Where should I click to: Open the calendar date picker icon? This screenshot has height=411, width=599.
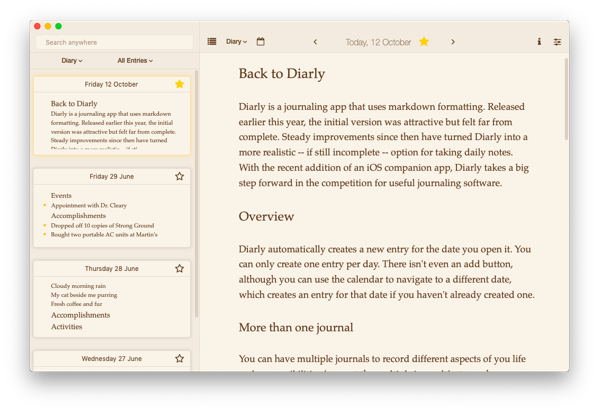[x=261, y=42]
